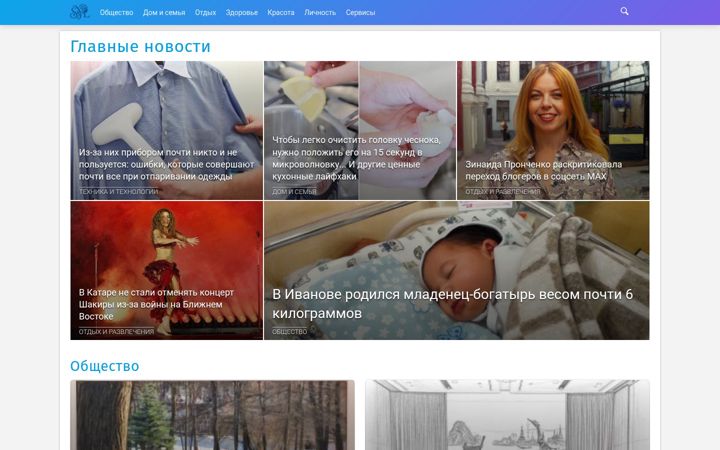Click ОТДЫХ И РАЗВЛЕЧЕНИЯ tag under Пронченко article

(503, 191)
